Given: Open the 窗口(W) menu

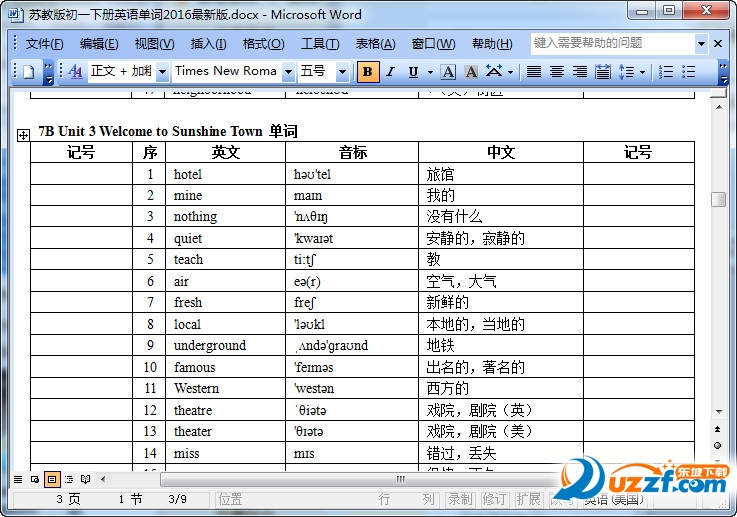Looking at the screenshot, I should [x=433, y=44].
